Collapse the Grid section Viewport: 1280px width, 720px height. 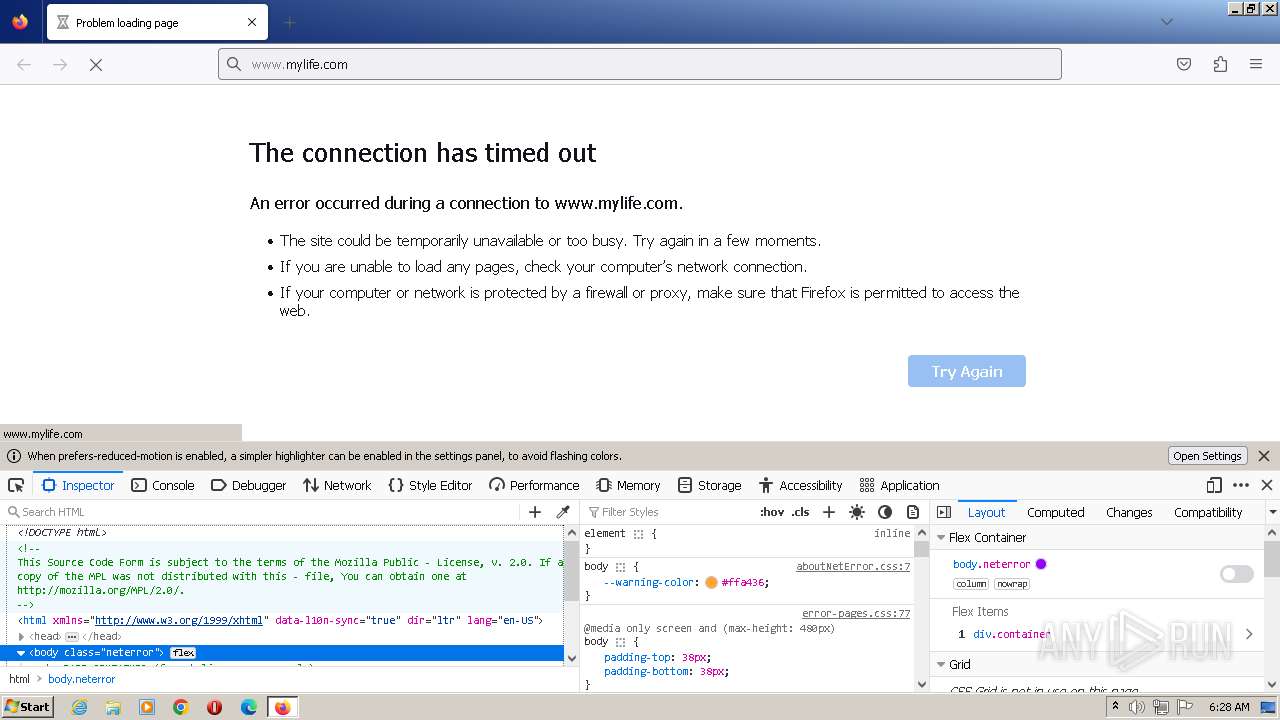click(941, 664)
